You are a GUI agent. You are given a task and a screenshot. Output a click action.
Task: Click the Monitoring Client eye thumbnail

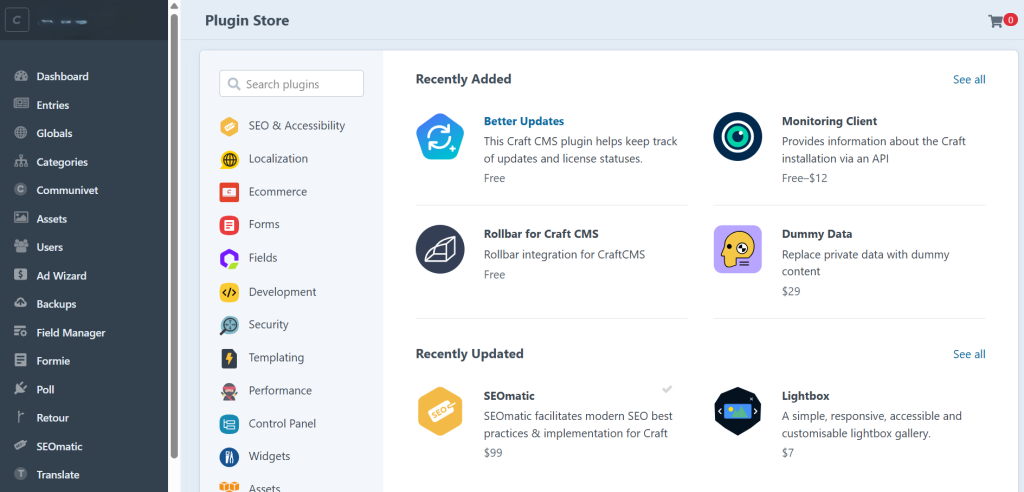click(738, 137)
